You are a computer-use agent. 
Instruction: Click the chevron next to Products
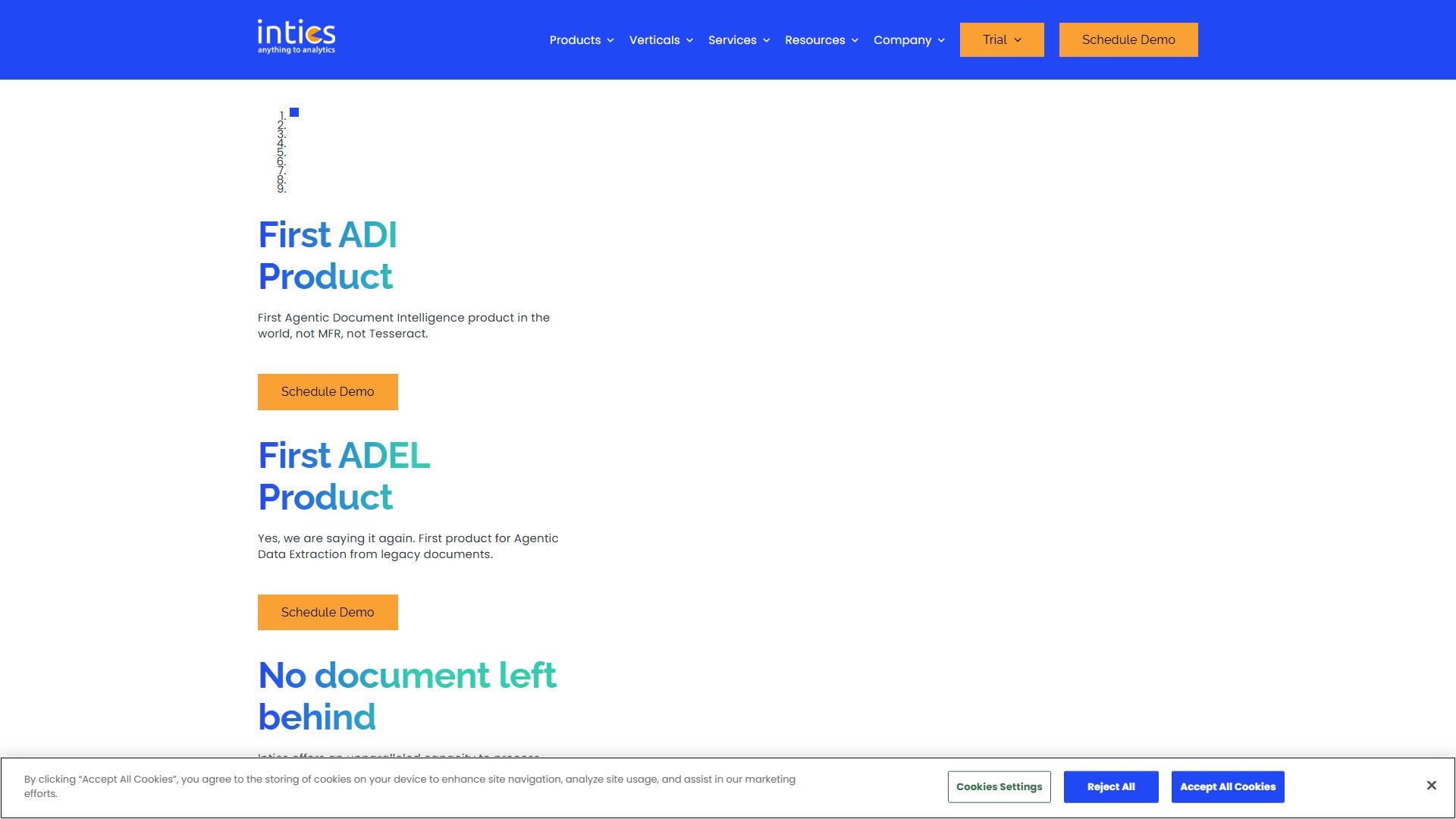click(x=610, y=40)
